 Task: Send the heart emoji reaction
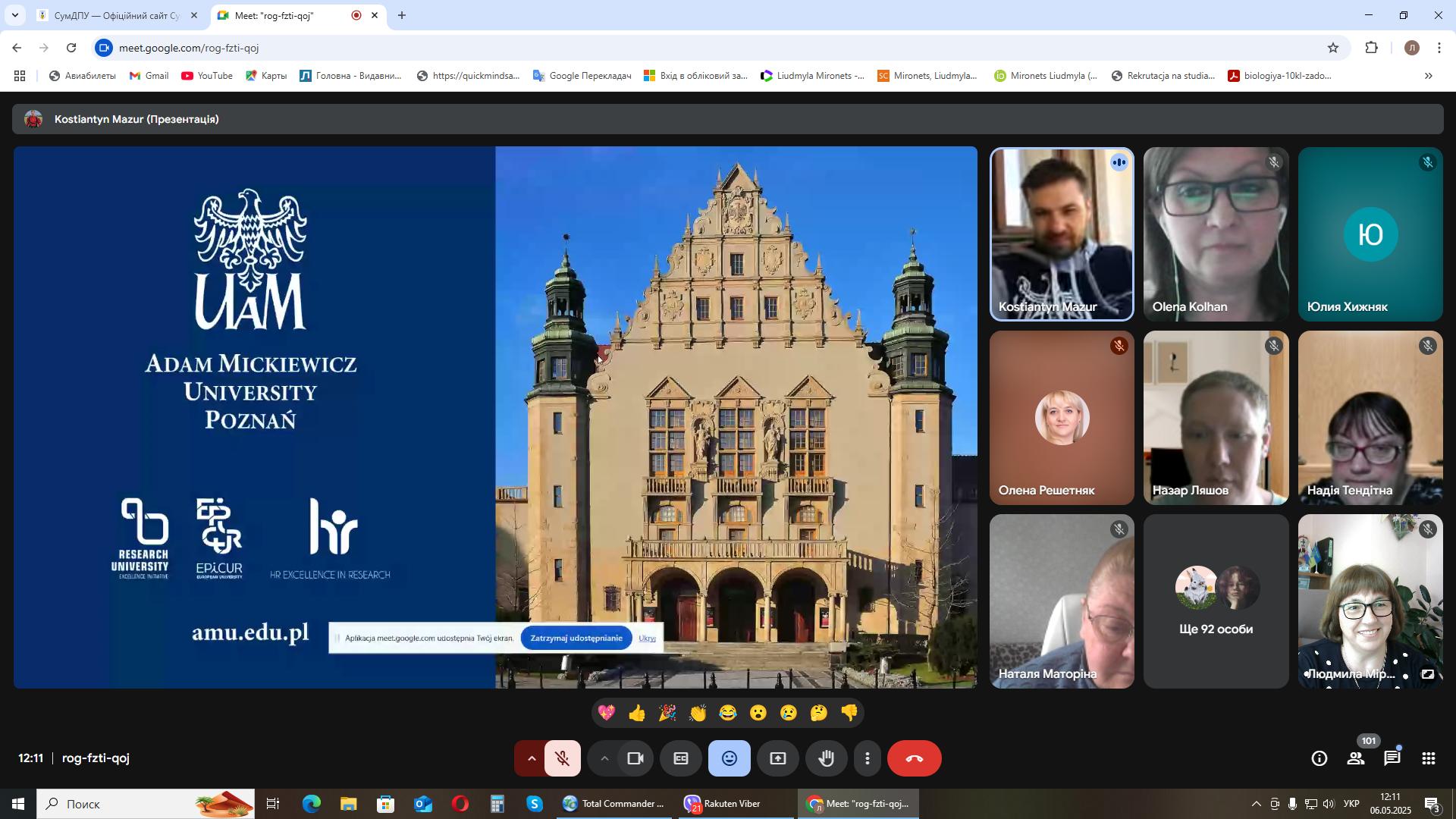607,713
